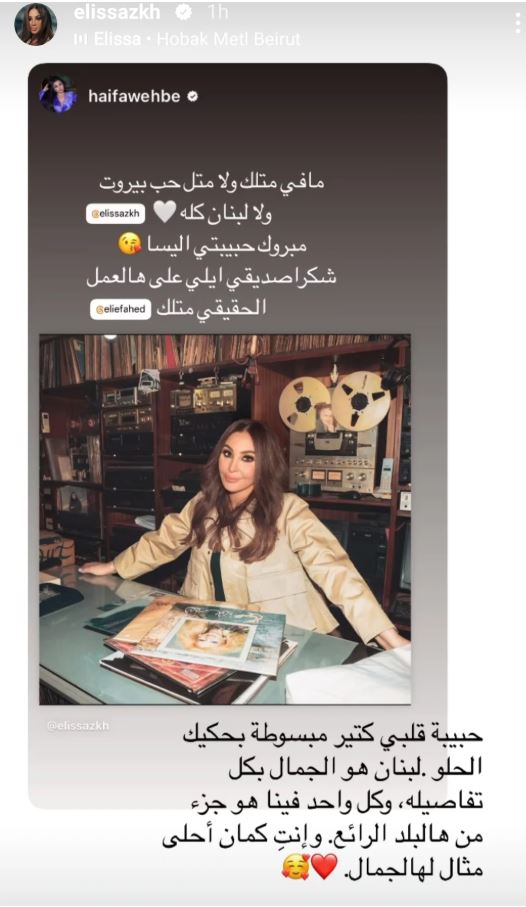Tap the Arabic reply text at bottom
This screenshot has width=526, height=907.
tap(322, 801)
